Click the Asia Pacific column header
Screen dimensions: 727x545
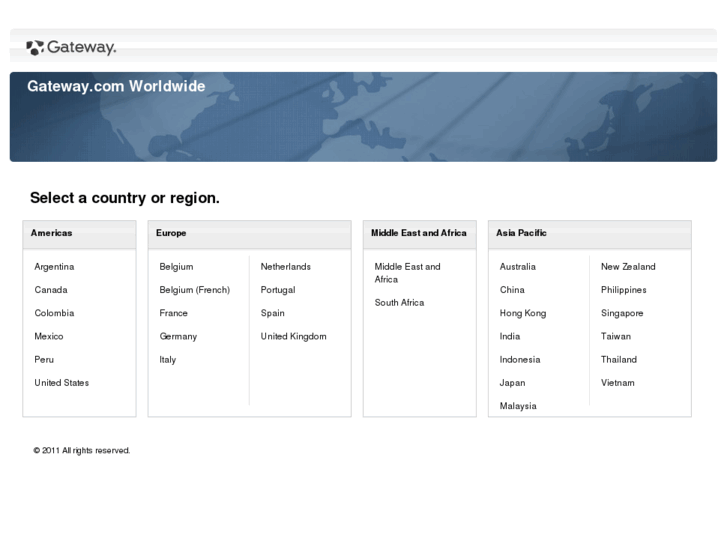click(x=521, y=233)
